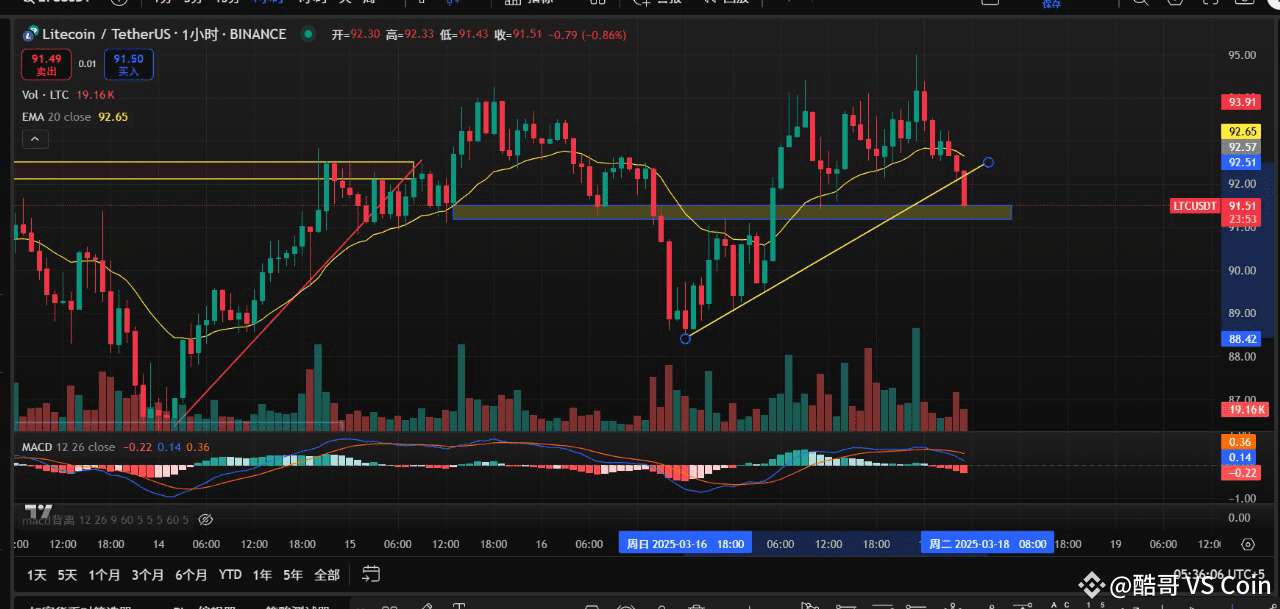The width and height of the screenshot is (1280, 609).
Task: Select the 5天 time range
Action: pos(67,575)
